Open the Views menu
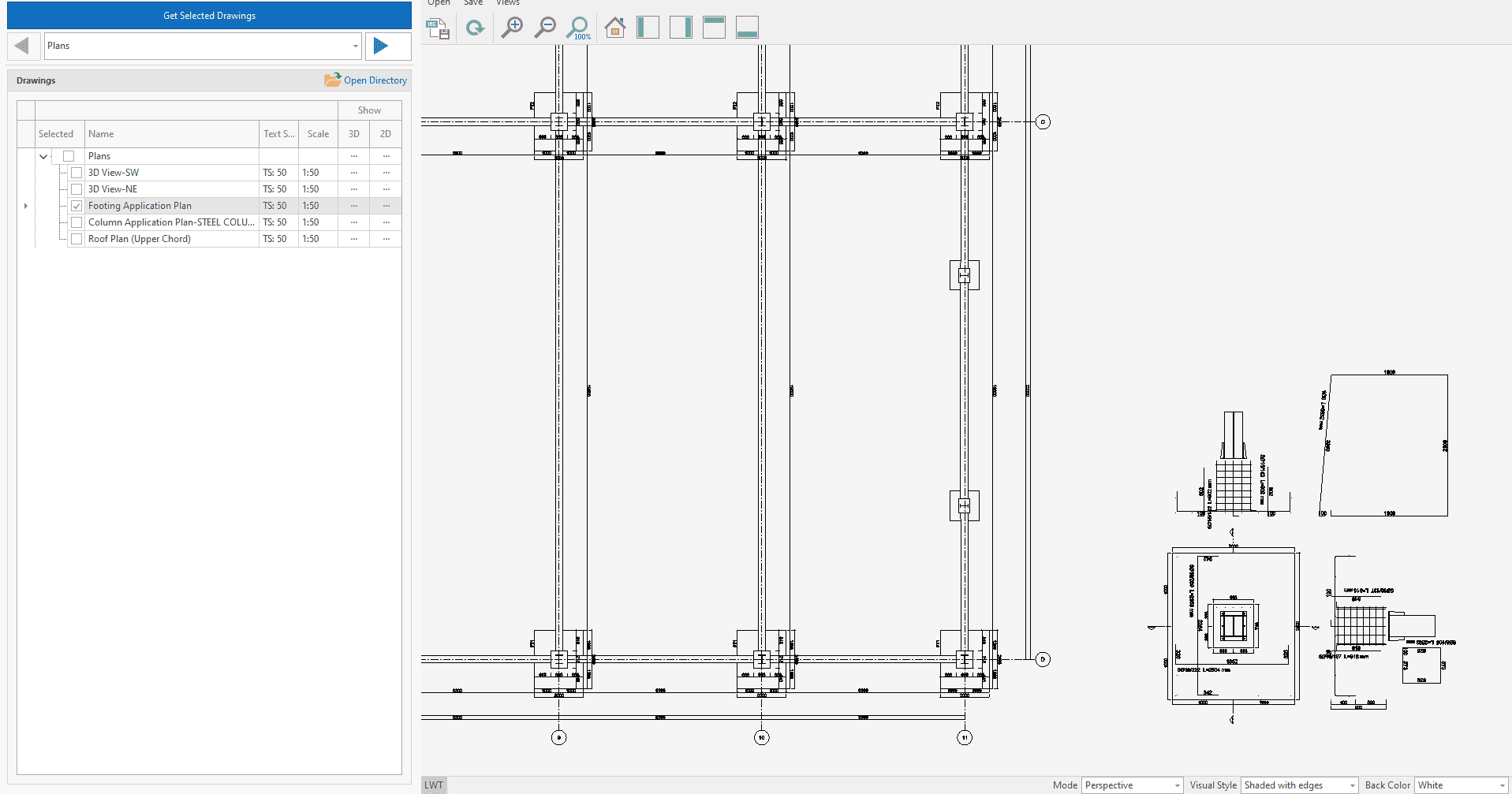 (x=508, y=3)
